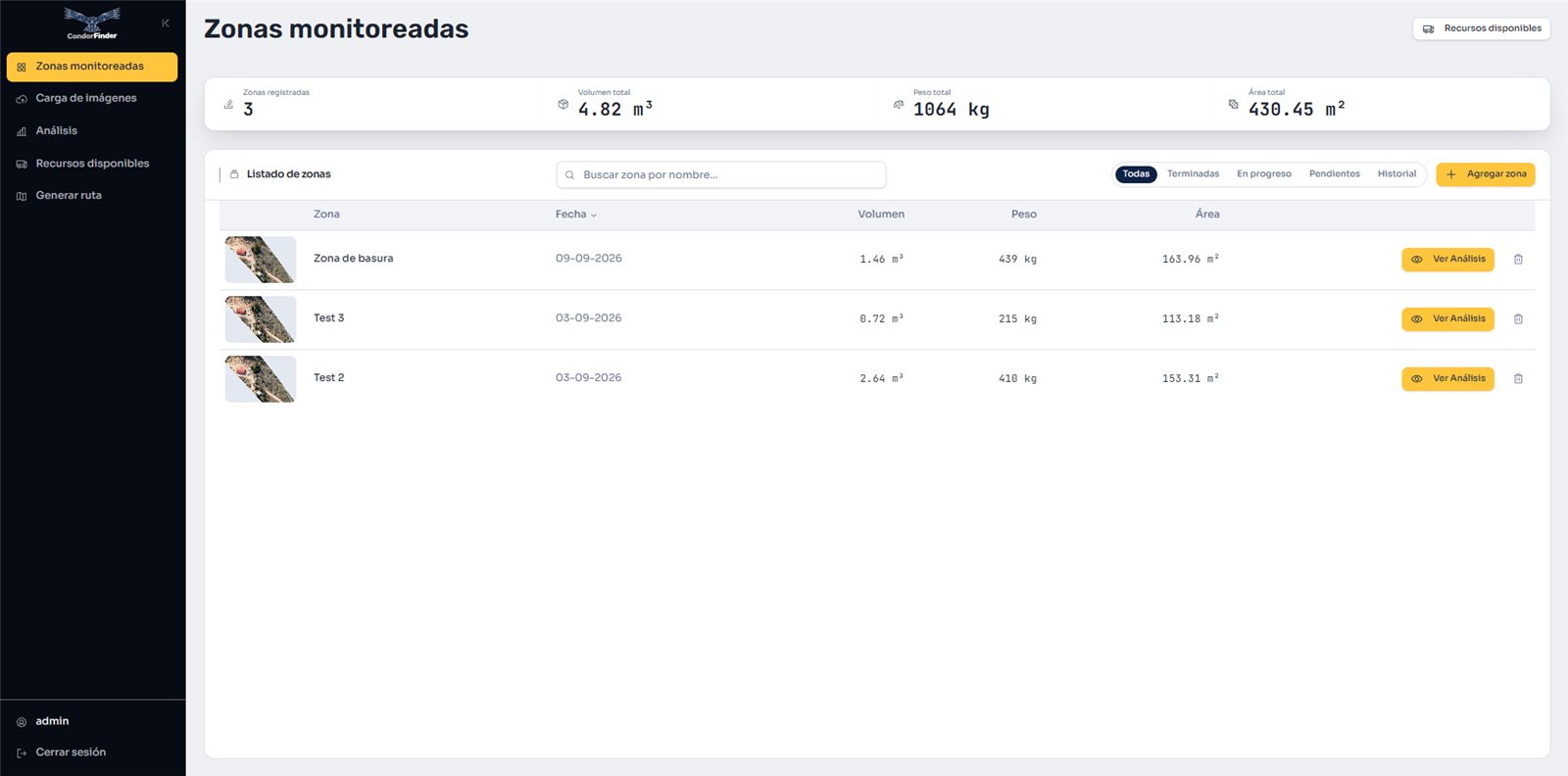Click the Peso total scale icon
Image resolution: width=1568 pixels, height=776 pixels.
[899, 104]
